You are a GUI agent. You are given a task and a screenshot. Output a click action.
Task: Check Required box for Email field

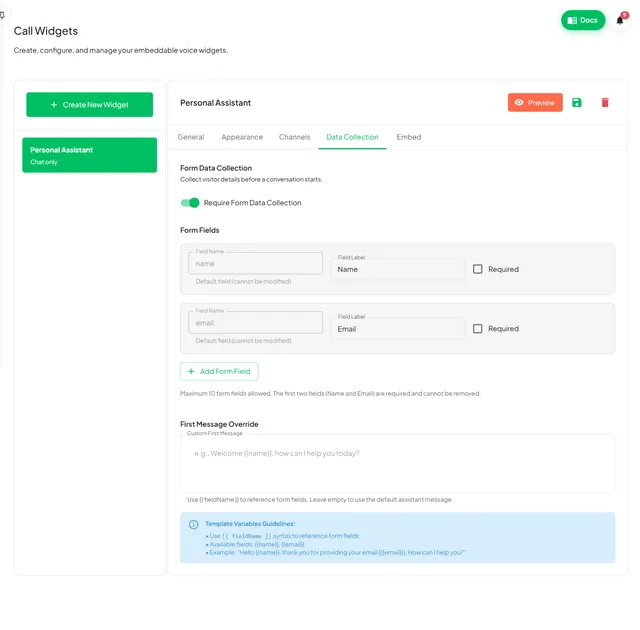(x=478, y=329)
